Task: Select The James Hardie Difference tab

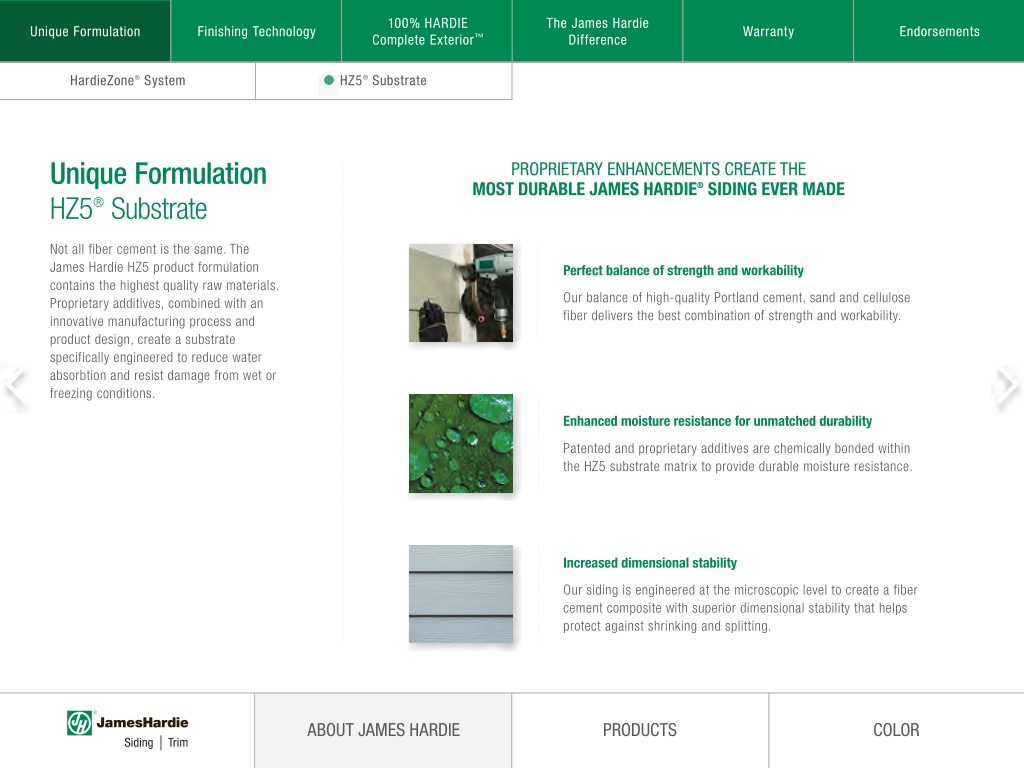Action: [598, 31]
